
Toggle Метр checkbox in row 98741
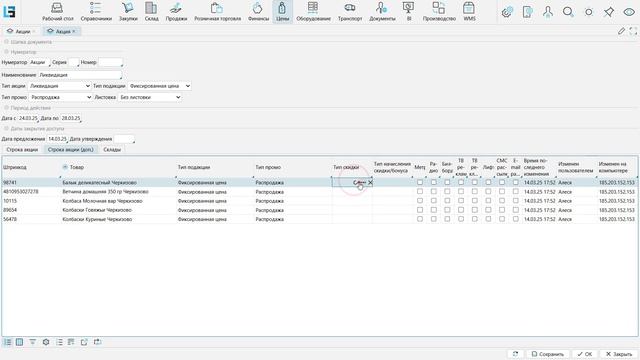pos(420,182)
